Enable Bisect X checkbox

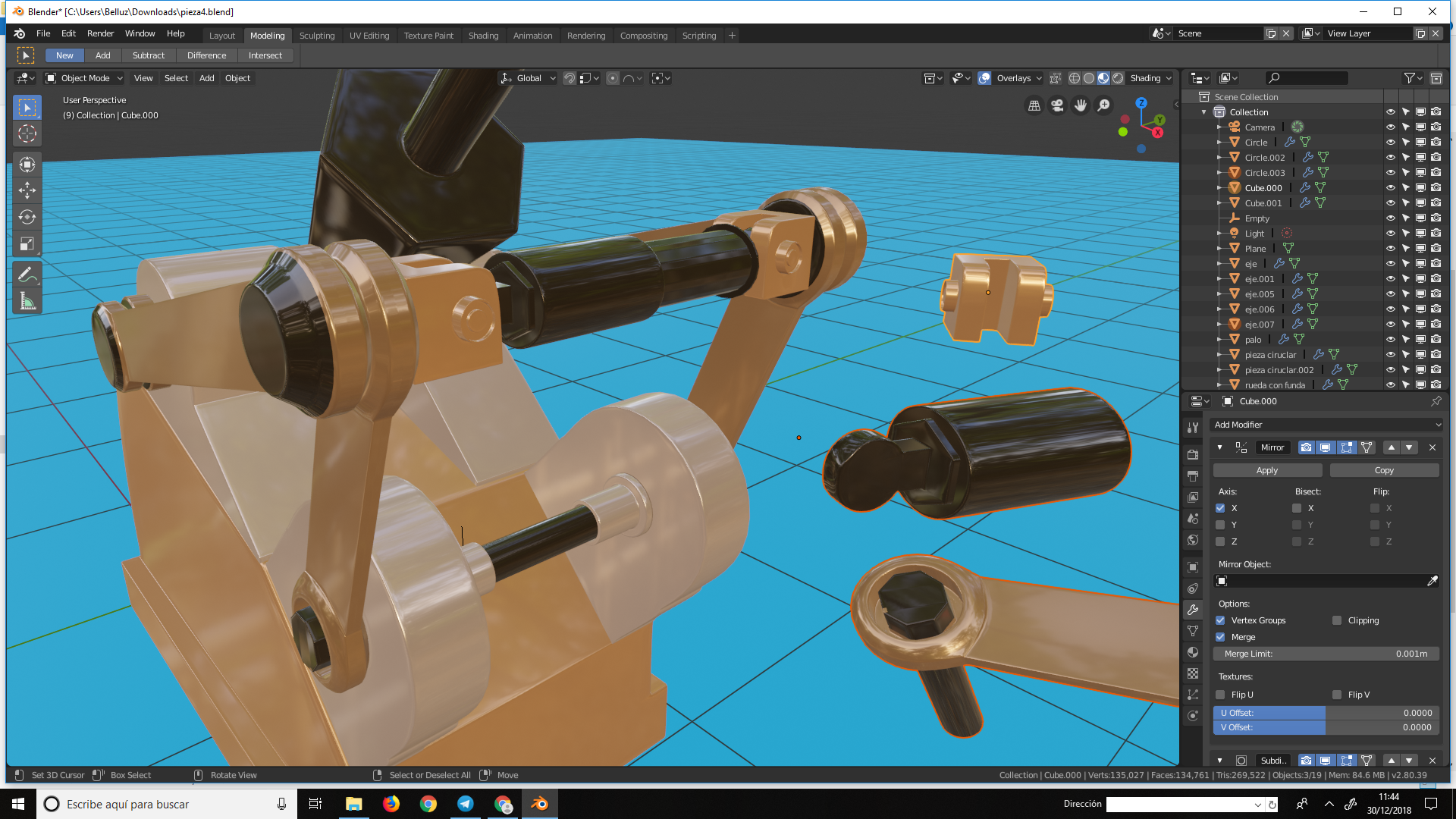coord(1297,508)
